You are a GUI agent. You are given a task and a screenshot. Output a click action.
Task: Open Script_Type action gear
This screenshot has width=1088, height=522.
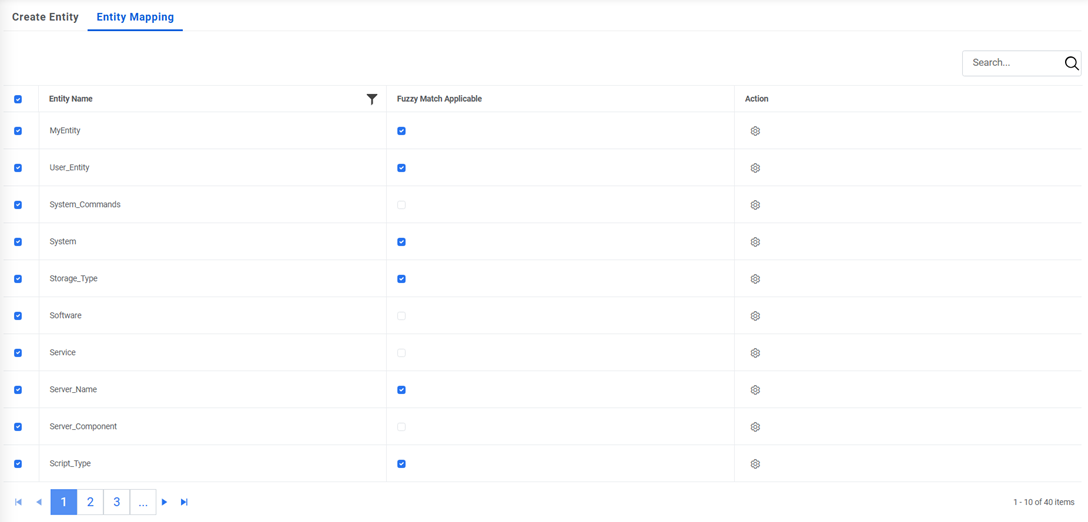[755, 464]
